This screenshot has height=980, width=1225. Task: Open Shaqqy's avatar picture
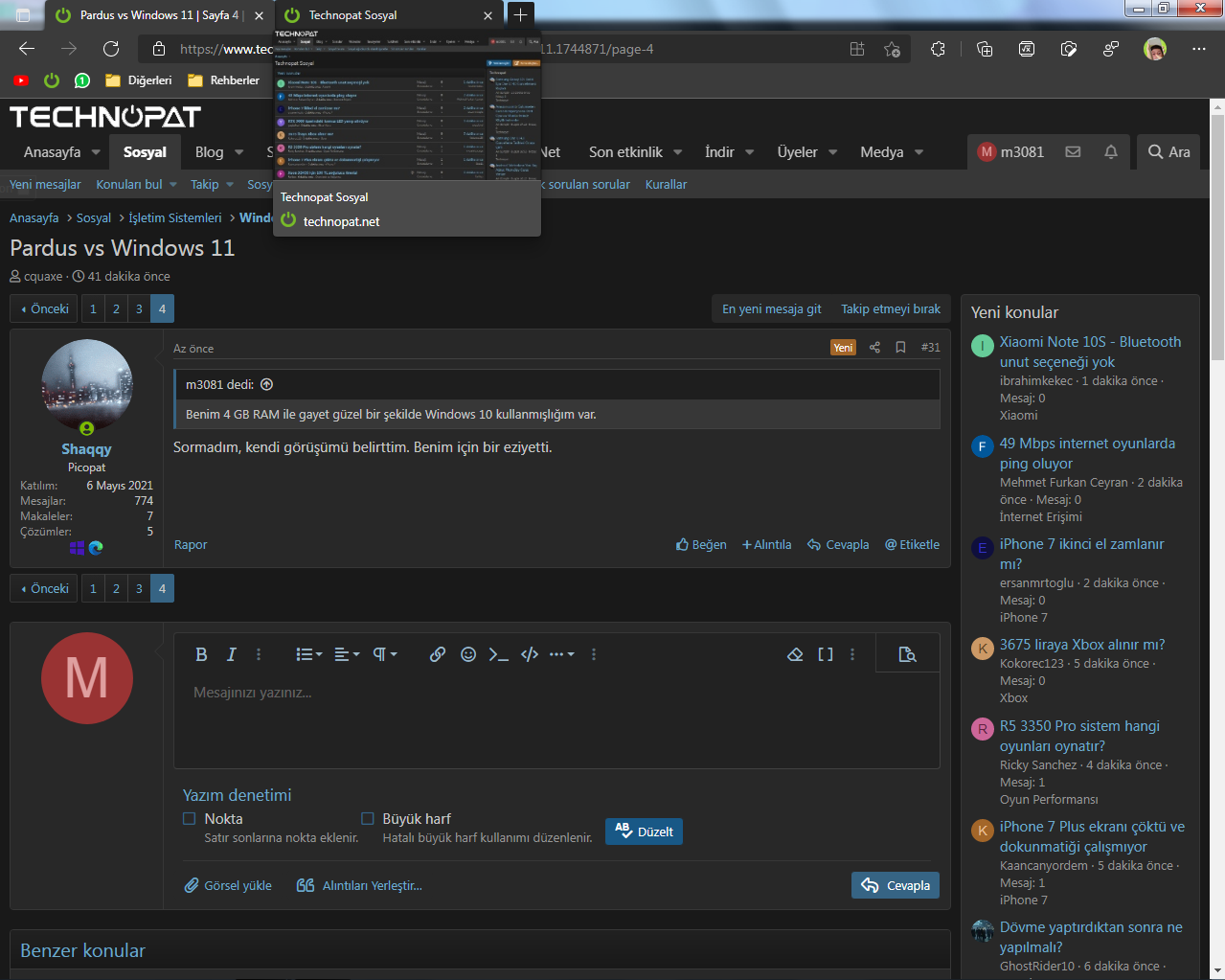click(x=87, y=385)
